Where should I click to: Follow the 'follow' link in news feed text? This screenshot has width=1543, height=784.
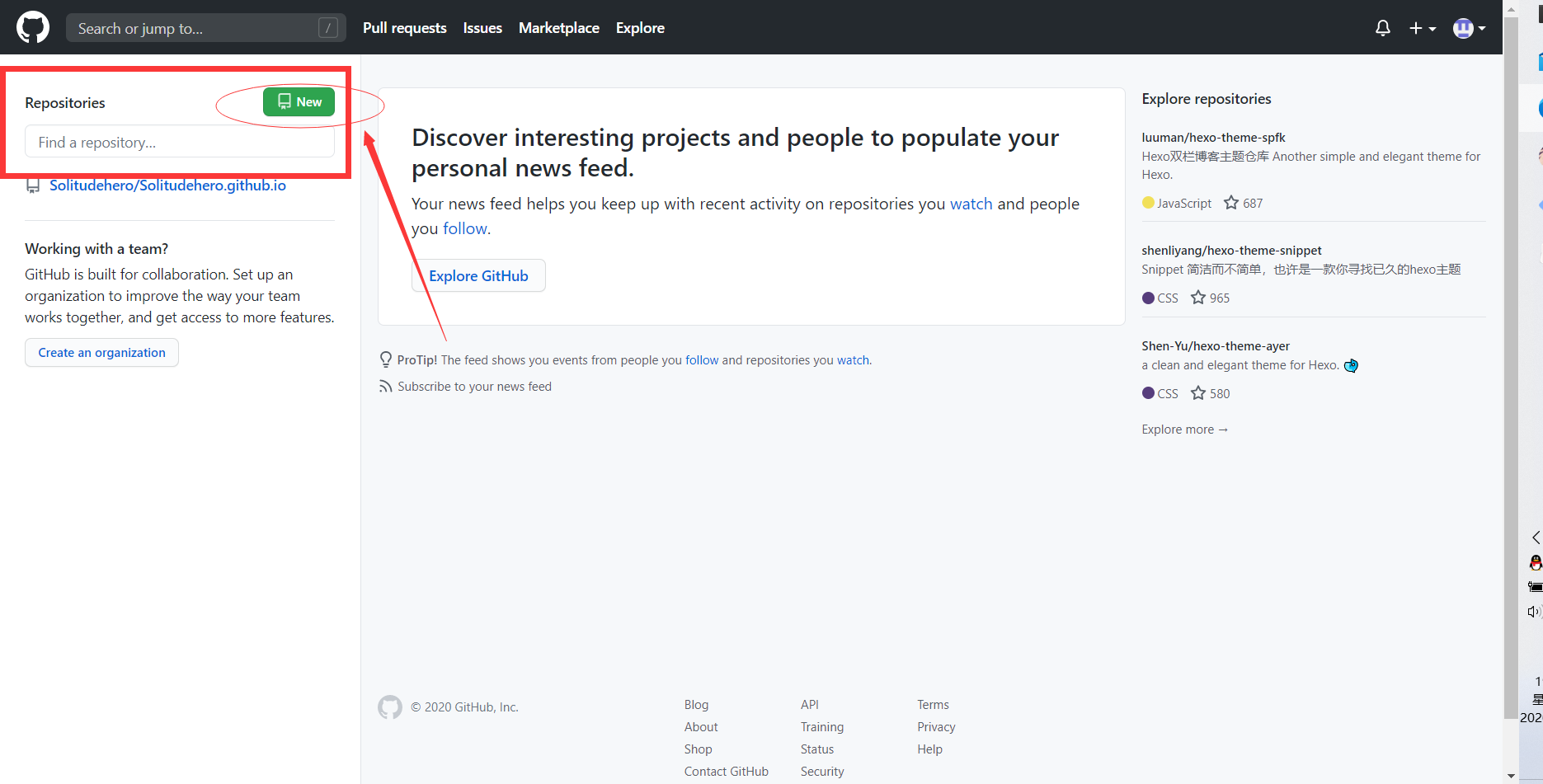(x=465, y=228)
